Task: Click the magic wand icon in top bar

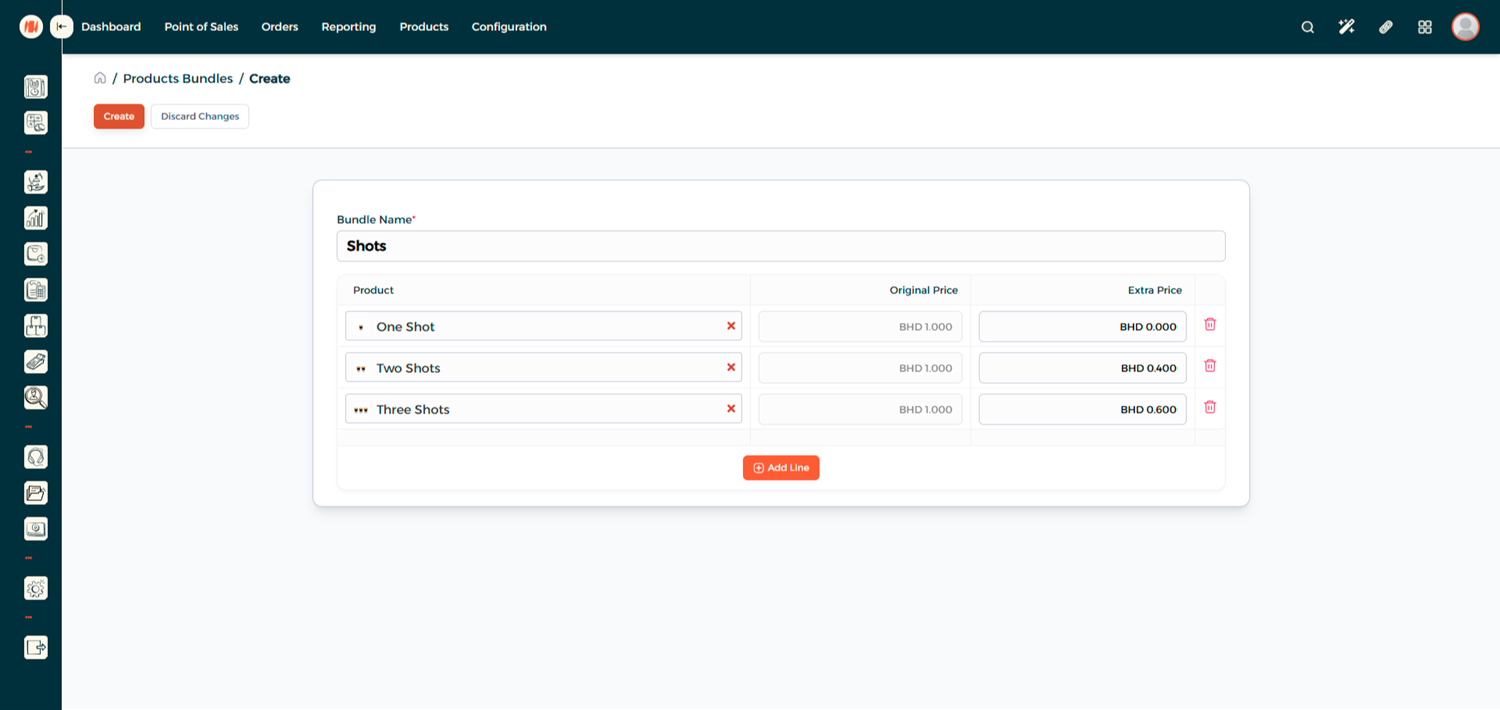Action: (1346, 27)
